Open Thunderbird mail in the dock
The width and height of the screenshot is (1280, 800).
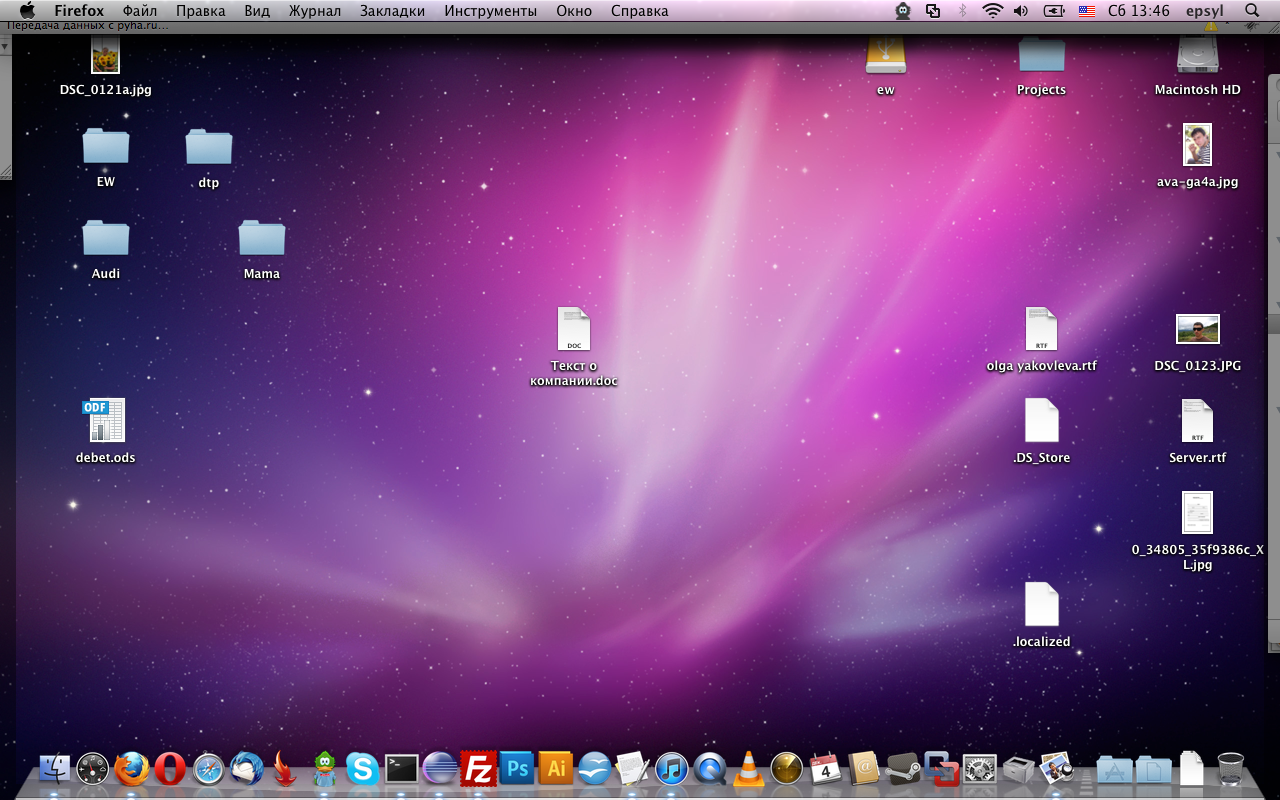click(246, 769)
